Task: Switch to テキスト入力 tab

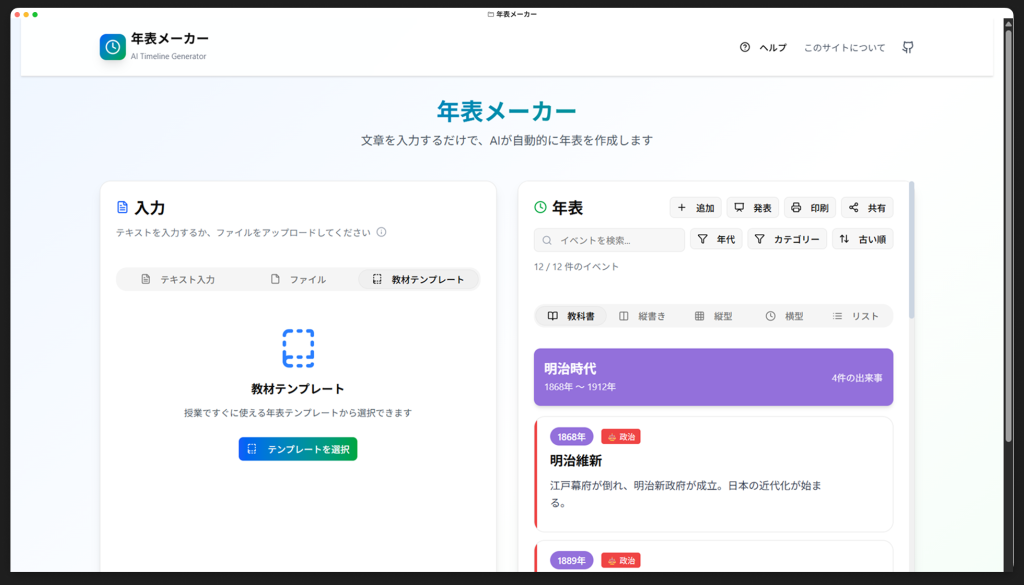Action: tap(177, 279)
